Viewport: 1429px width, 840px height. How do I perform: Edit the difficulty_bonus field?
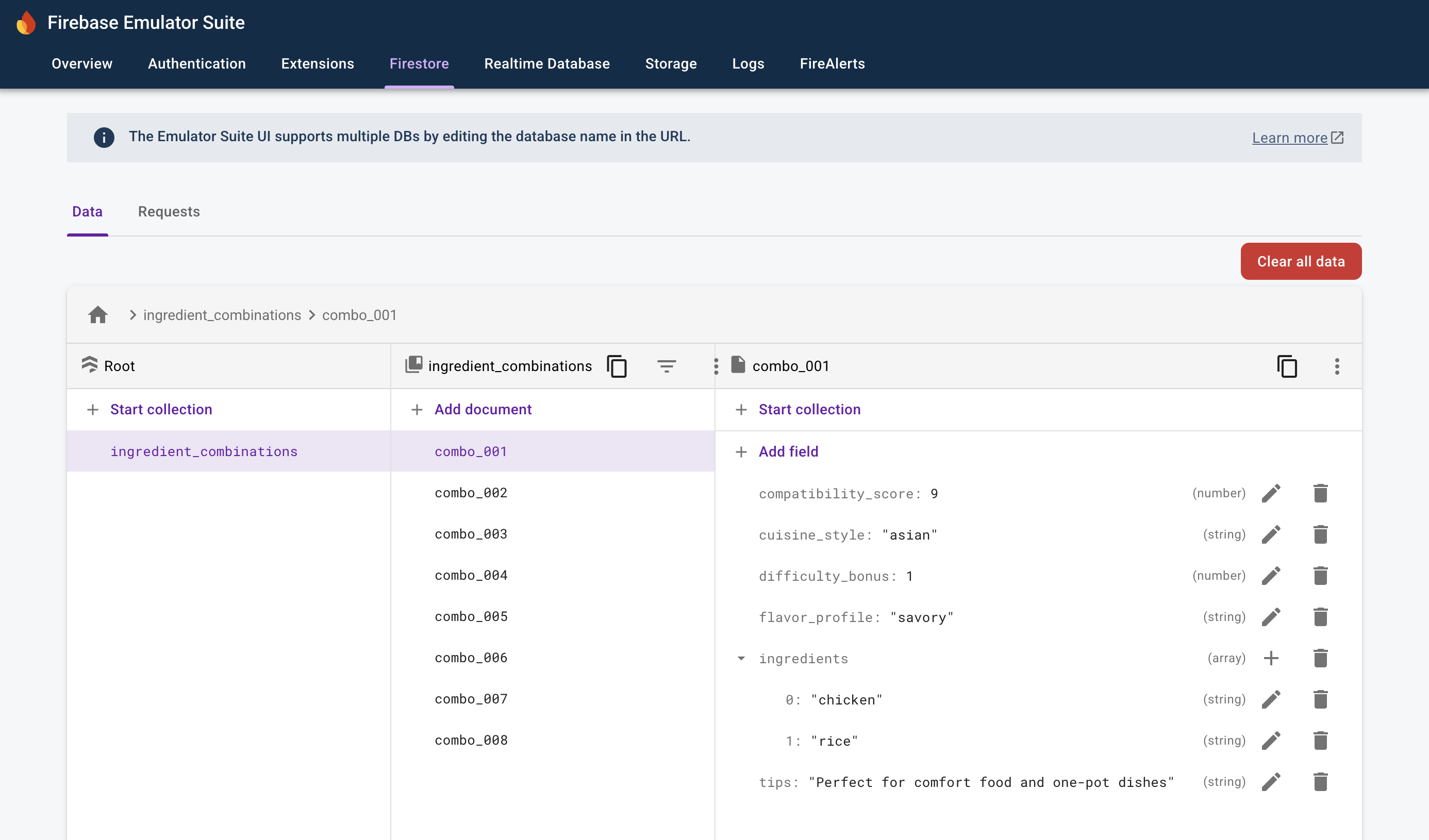pyautogui.click(x=1271, y=575)
